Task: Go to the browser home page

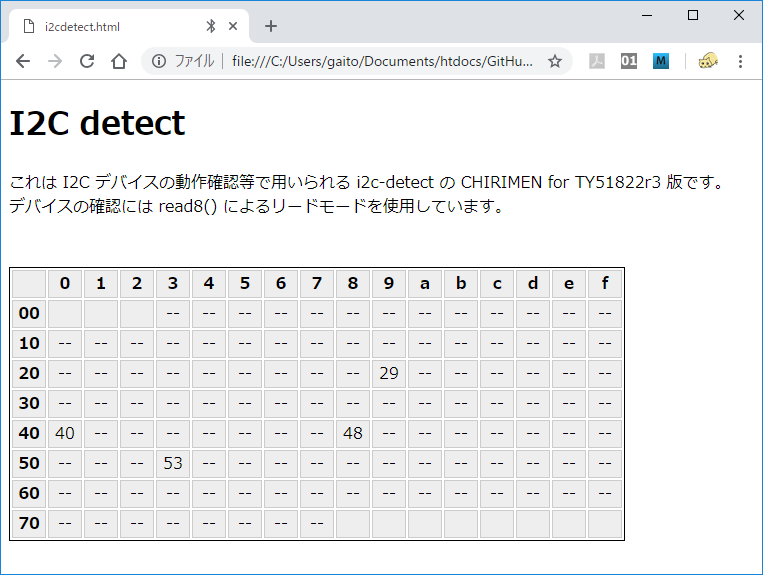Action: tap(119, 61)
